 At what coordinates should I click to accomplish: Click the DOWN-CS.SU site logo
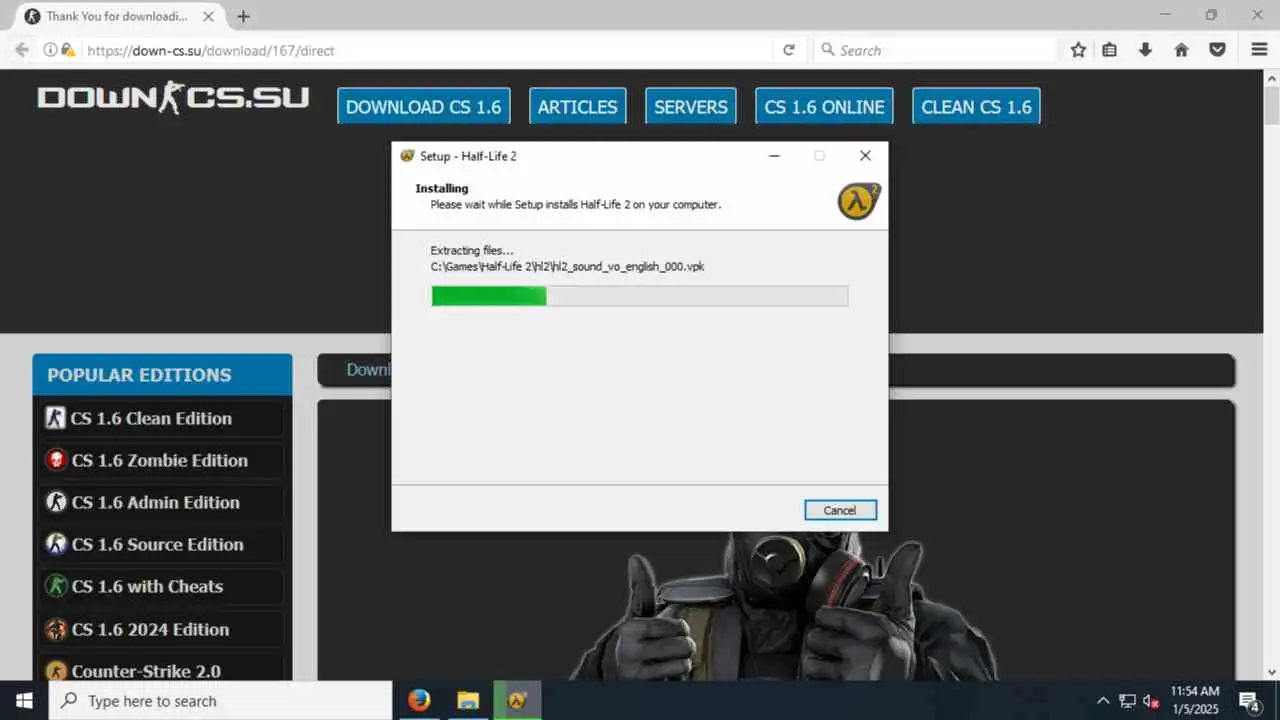[173, 97]
